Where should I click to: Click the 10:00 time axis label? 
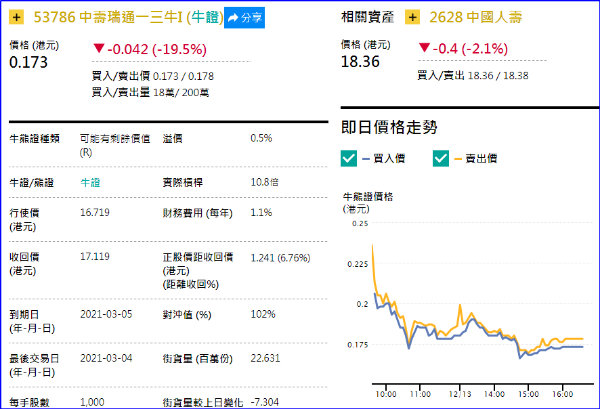(x=386, y=394)
